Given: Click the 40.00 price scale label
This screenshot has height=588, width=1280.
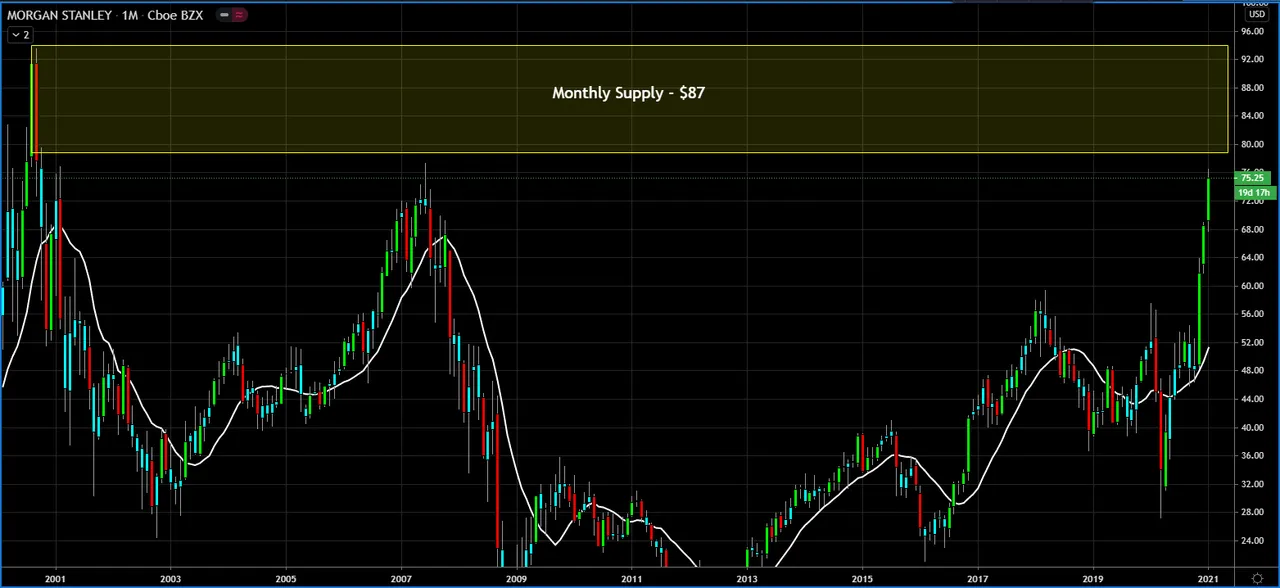Looking at the screenshot, I should 1252,427.
